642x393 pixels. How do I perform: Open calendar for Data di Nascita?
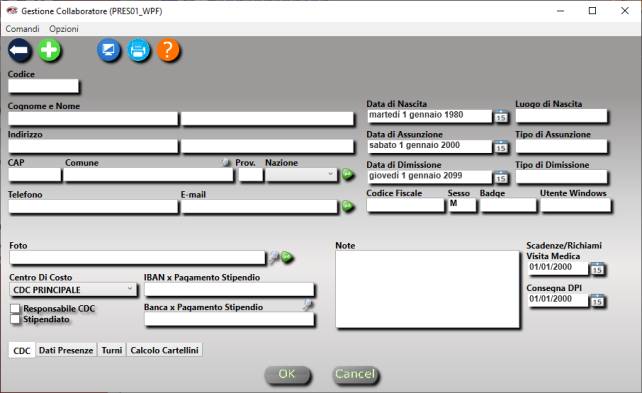pyautogui.click(x=501, y=116)
